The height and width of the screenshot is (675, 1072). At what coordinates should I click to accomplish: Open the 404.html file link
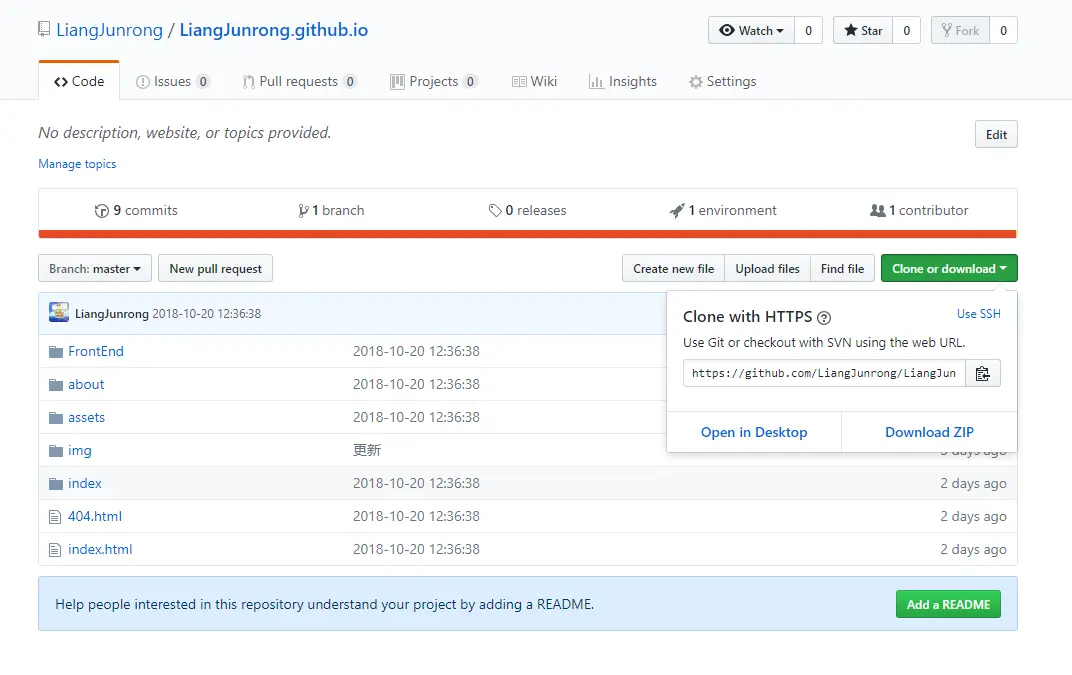click(x=95, y=516)
